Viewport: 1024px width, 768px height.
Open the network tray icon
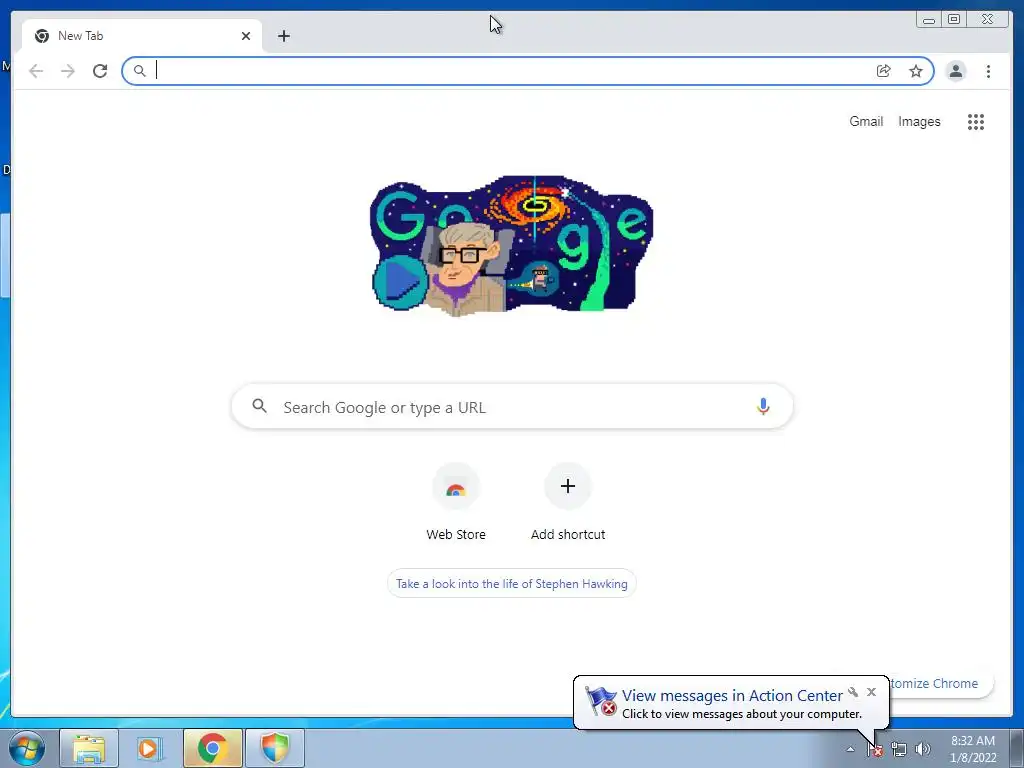tap(899, 750)
